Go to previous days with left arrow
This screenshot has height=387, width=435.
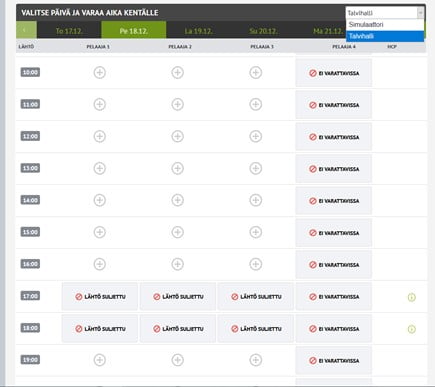[x=26, y=30]
